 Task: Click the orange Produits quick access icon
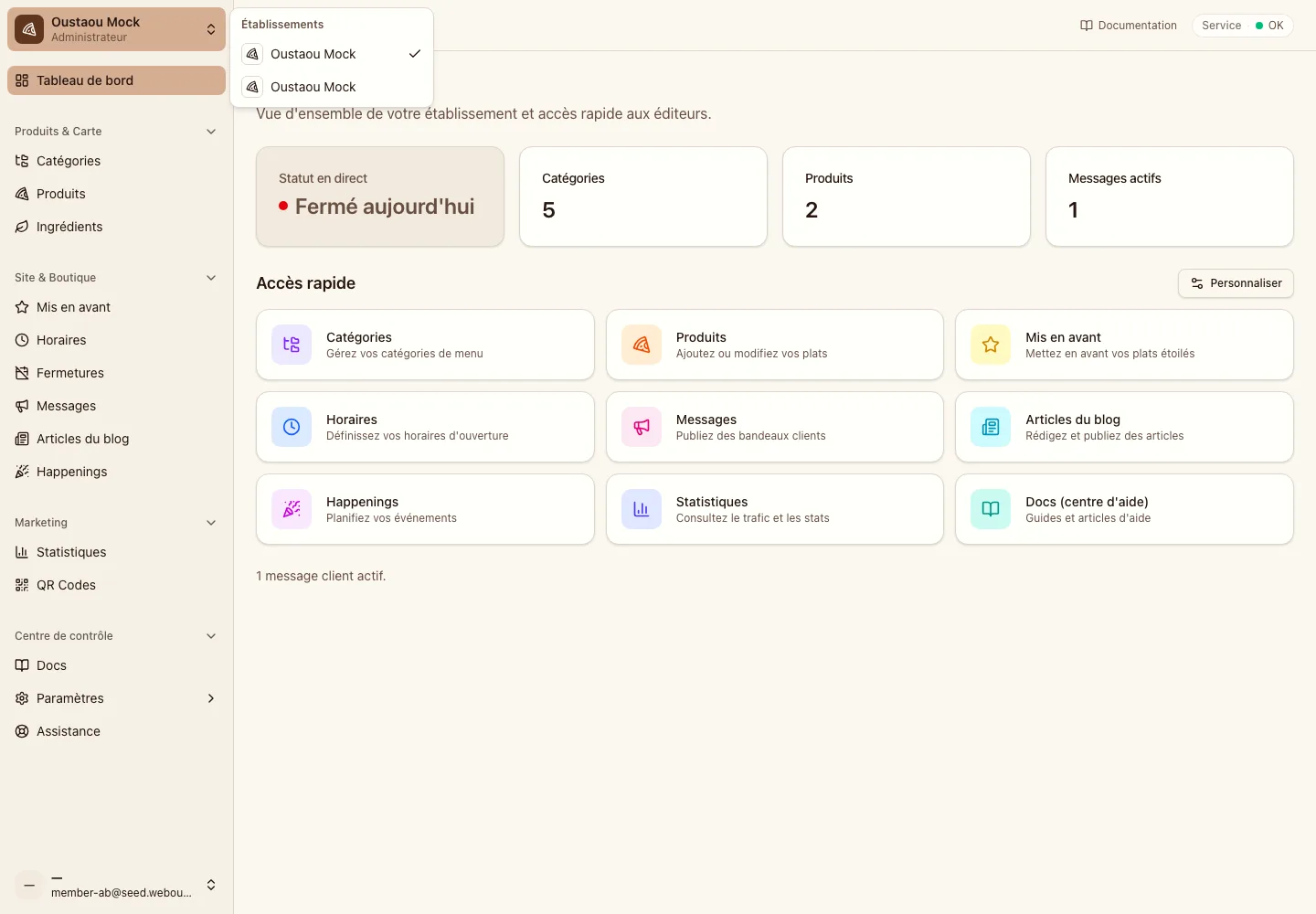642,345
